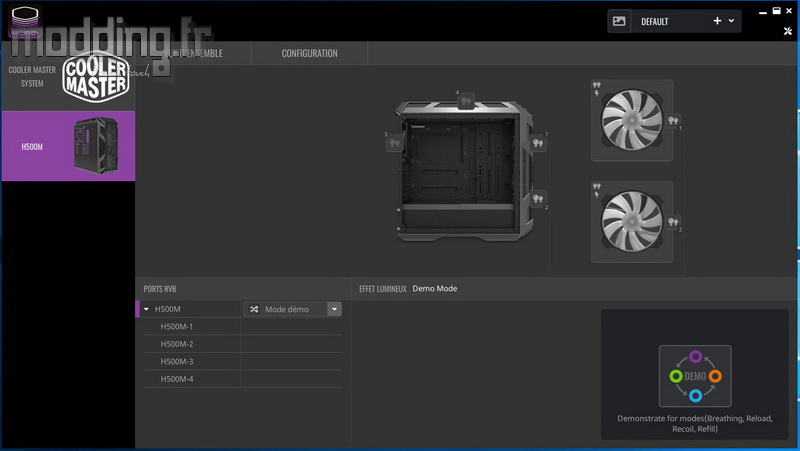
Task: Add a new profile with the plus icon
Action: [717, 21]
